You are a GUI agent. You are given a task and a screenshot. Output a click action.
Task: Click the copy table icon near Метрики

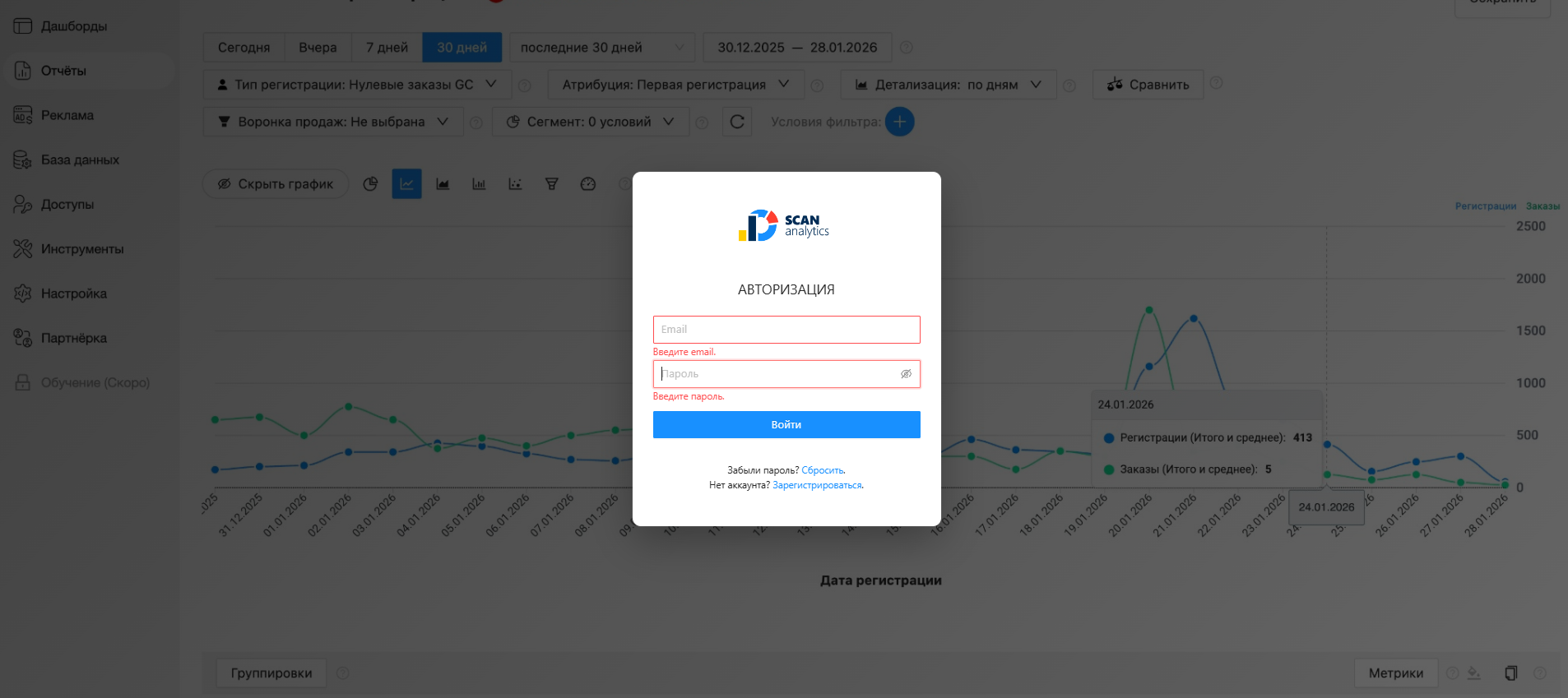coord(1511,673)
